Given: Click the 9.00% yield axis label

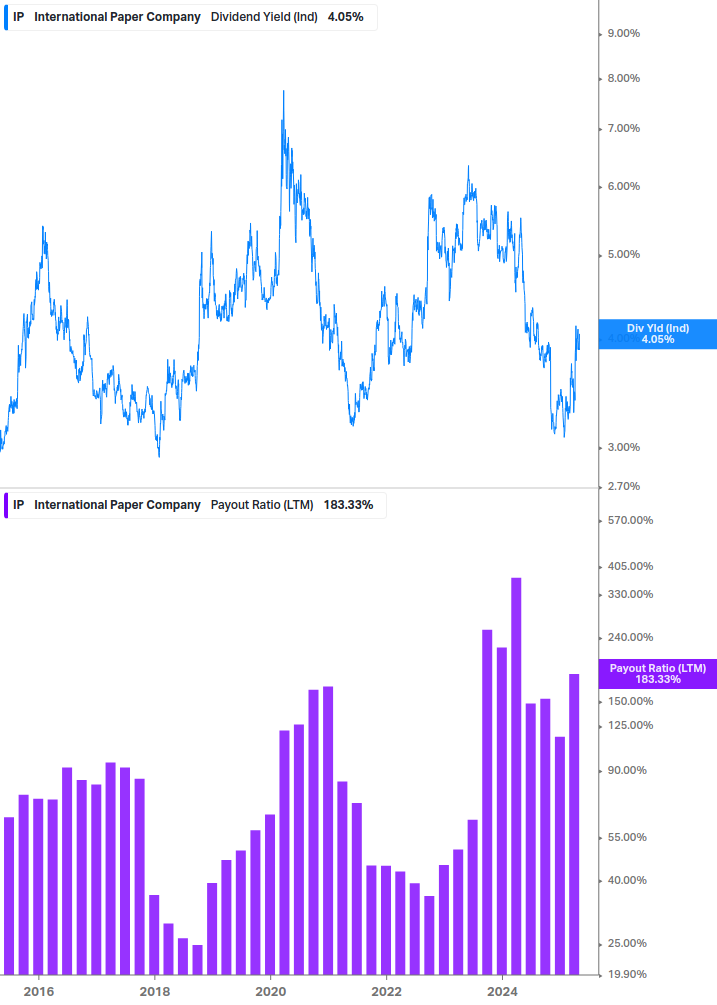Looking at the screenshot, I should click(x=623, y=33).
